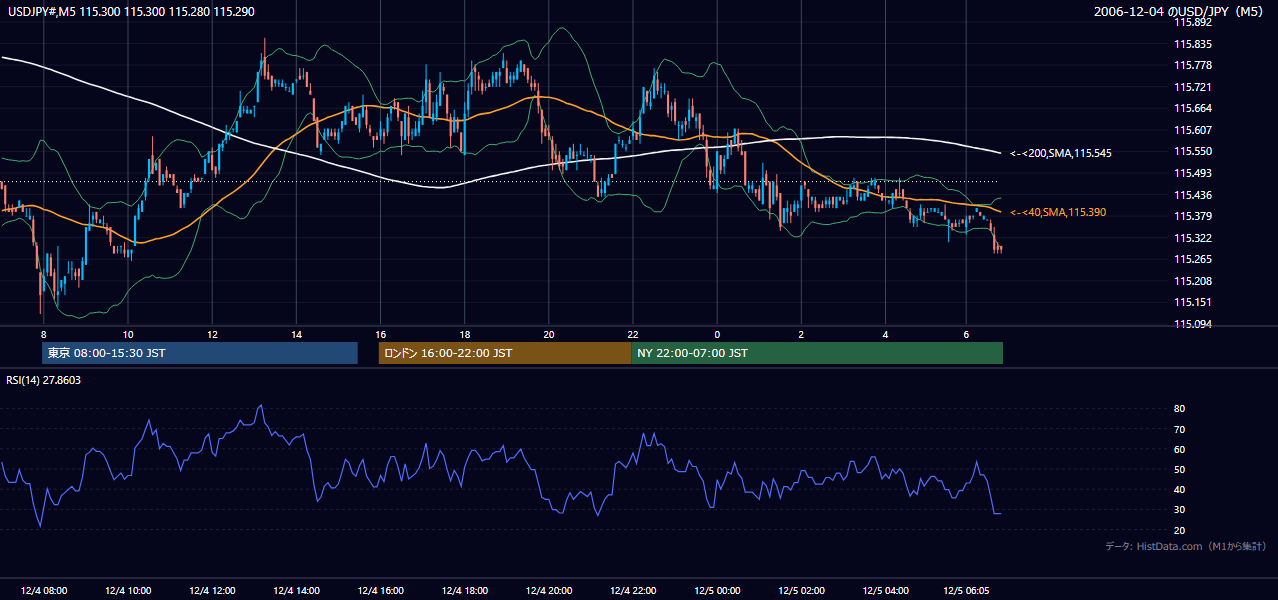Click the 115.664 price axis label
The height and width of the screenshot is (600, 1278).
[1192, 109]
